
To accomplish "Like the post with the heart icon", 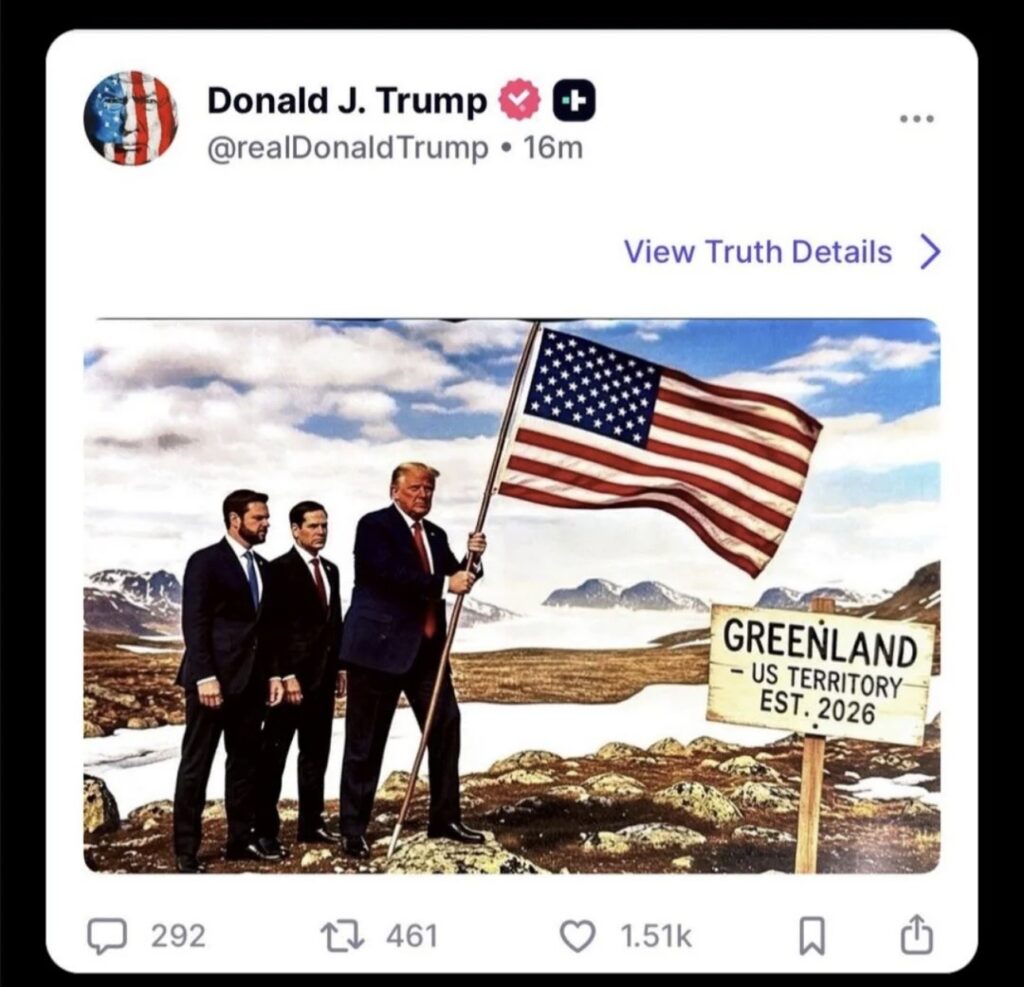I will [578, 935].
